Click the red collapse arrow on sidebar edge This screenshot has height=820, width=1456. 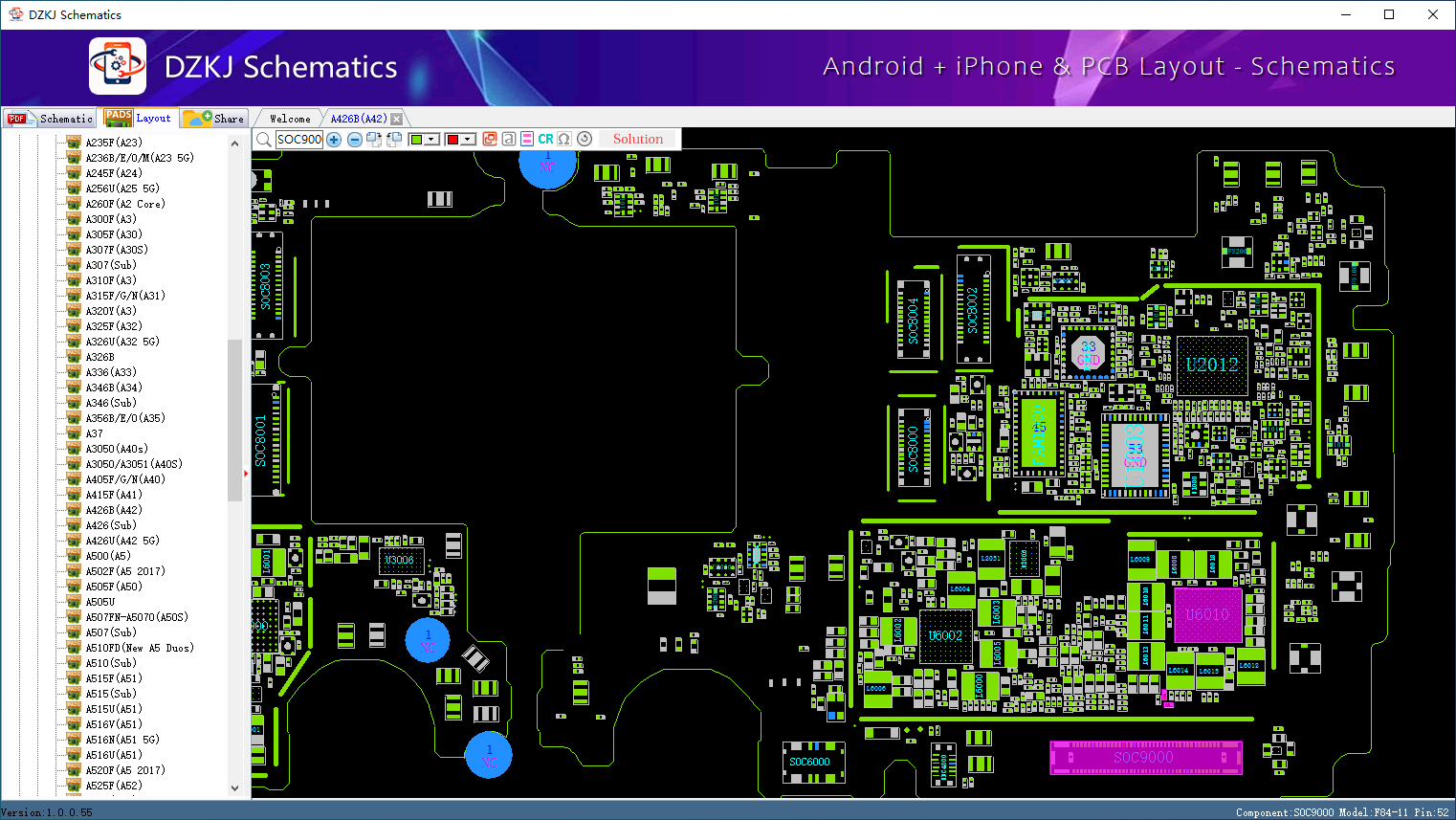pyautogui.click(x=247, y=473)
